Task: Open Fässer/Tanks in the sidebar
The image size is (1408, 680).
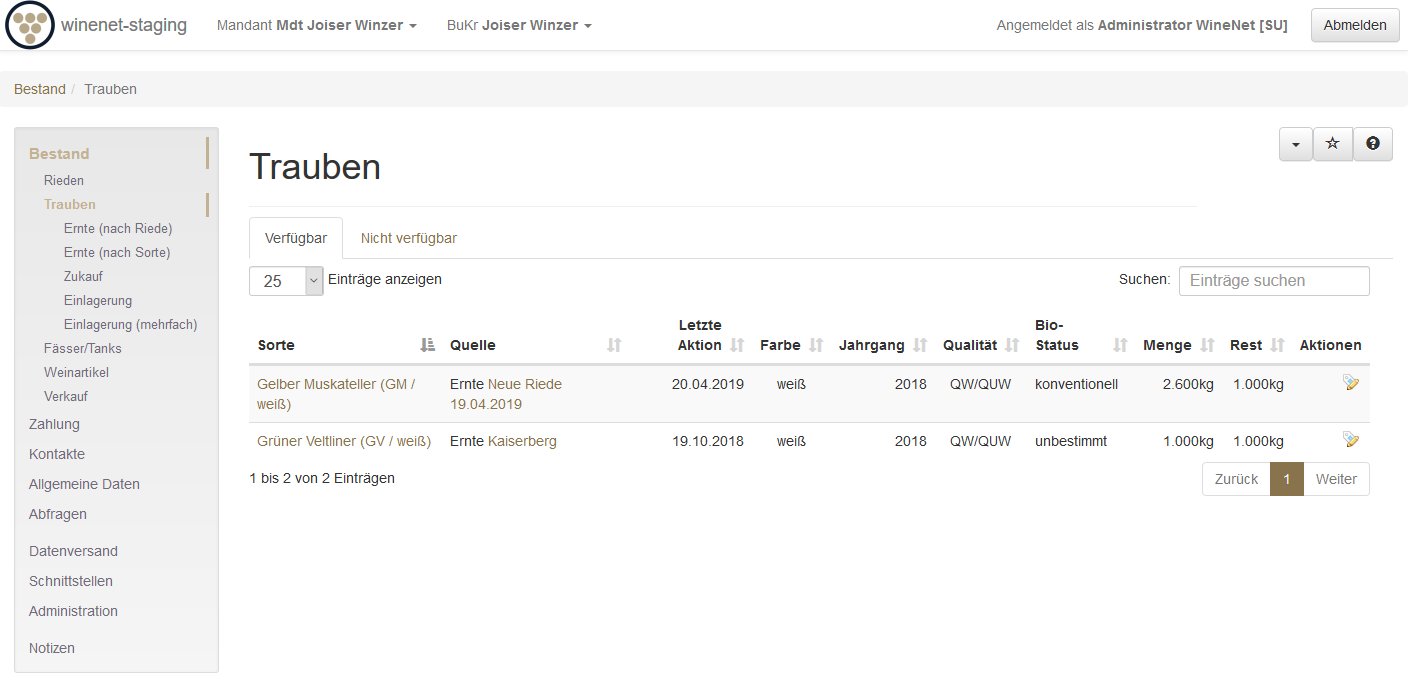Action: tap(83, 348)
